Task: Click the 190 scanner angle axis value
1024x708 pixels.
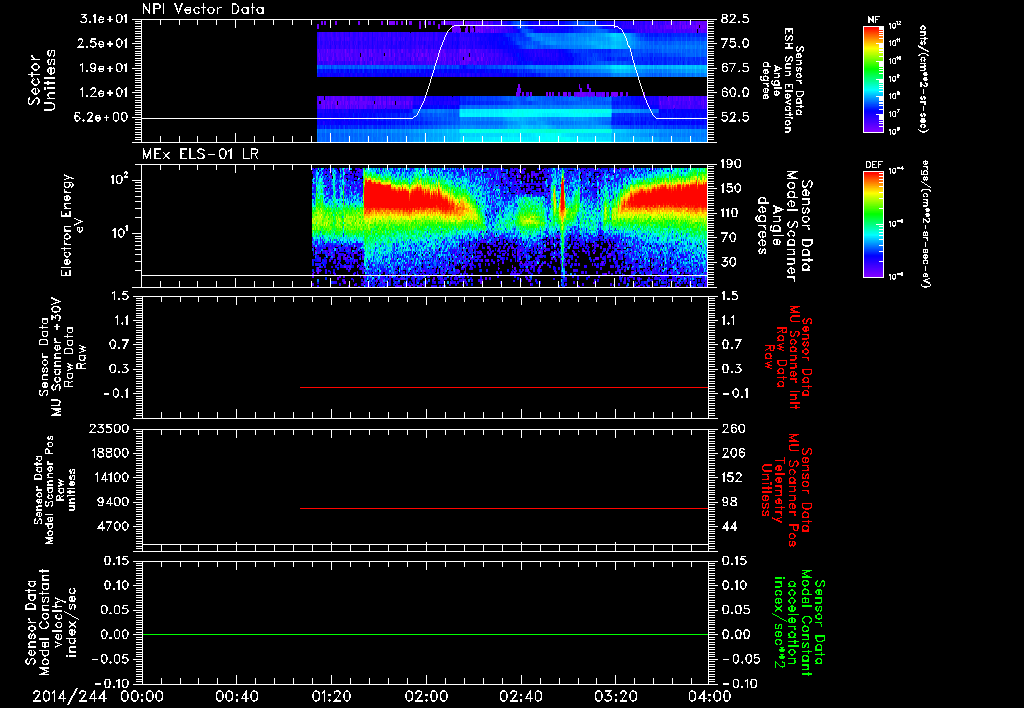Action: click(731, 164)
